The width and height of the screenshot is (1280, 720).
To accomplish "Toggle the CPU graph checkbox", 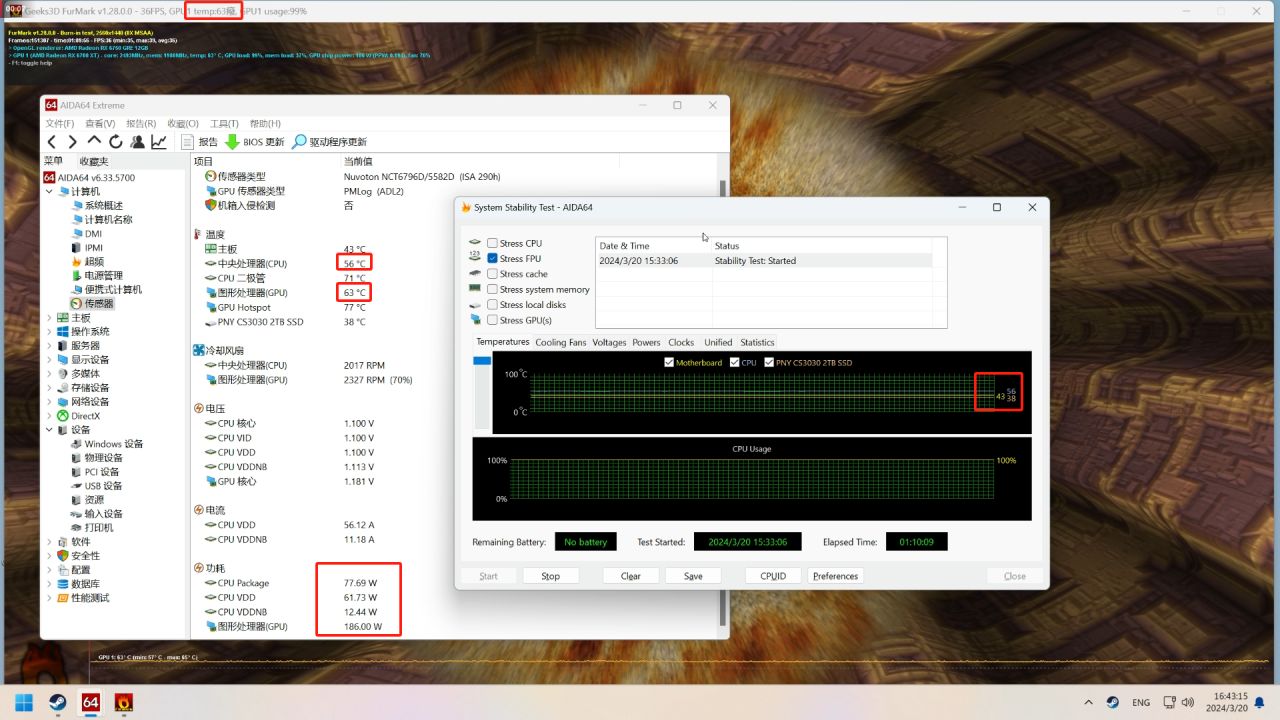I will coord(735,362).
